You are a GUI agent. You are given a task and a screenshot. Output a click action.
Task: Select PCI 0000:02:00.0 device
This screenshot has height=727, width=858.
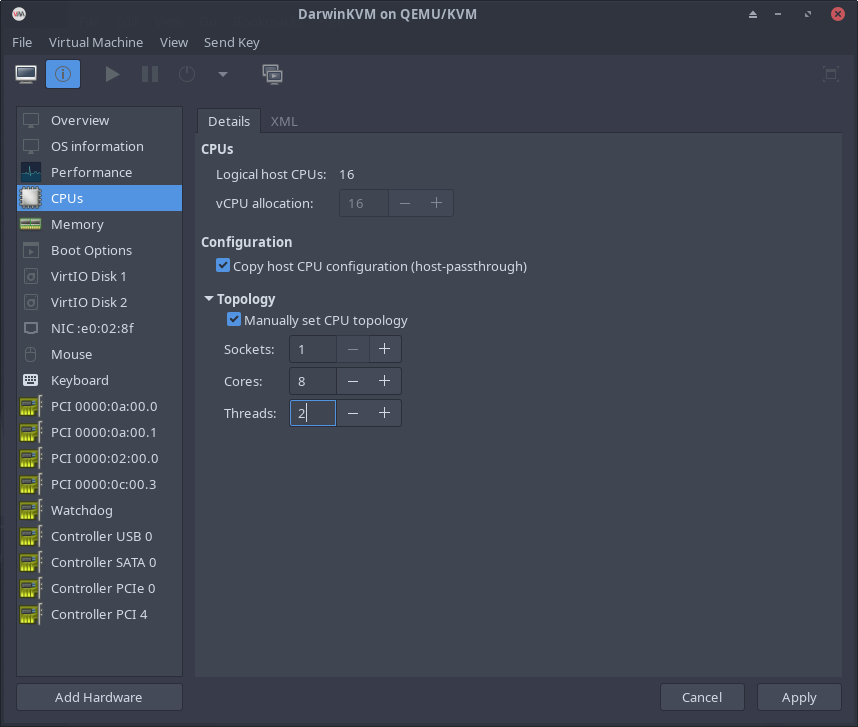coord(100,458)
